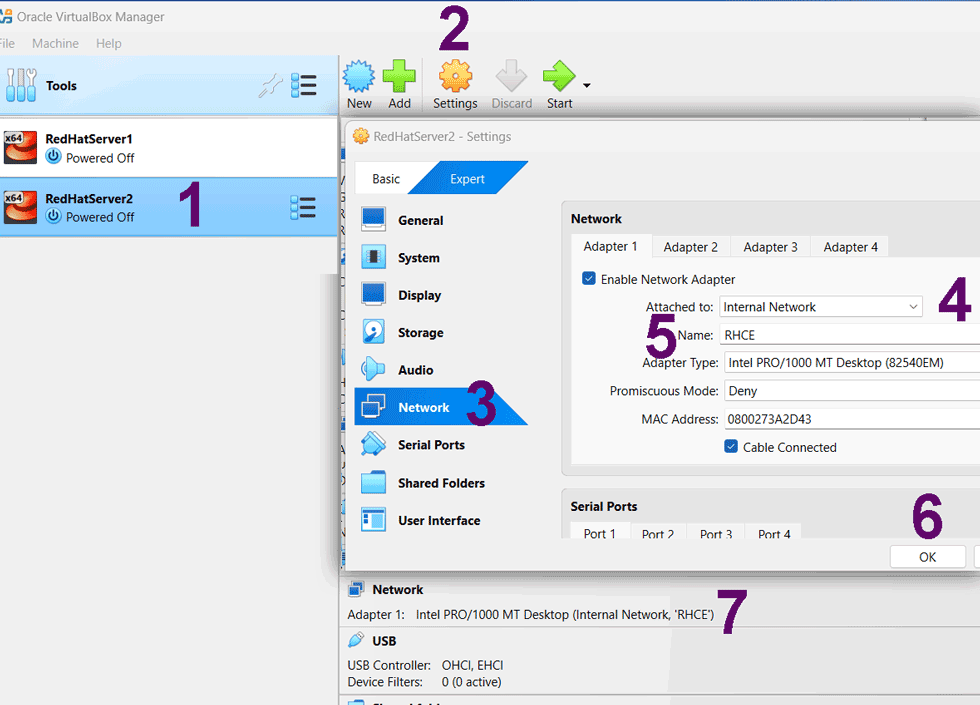Click the Network heading in details pane

[398, 589]
